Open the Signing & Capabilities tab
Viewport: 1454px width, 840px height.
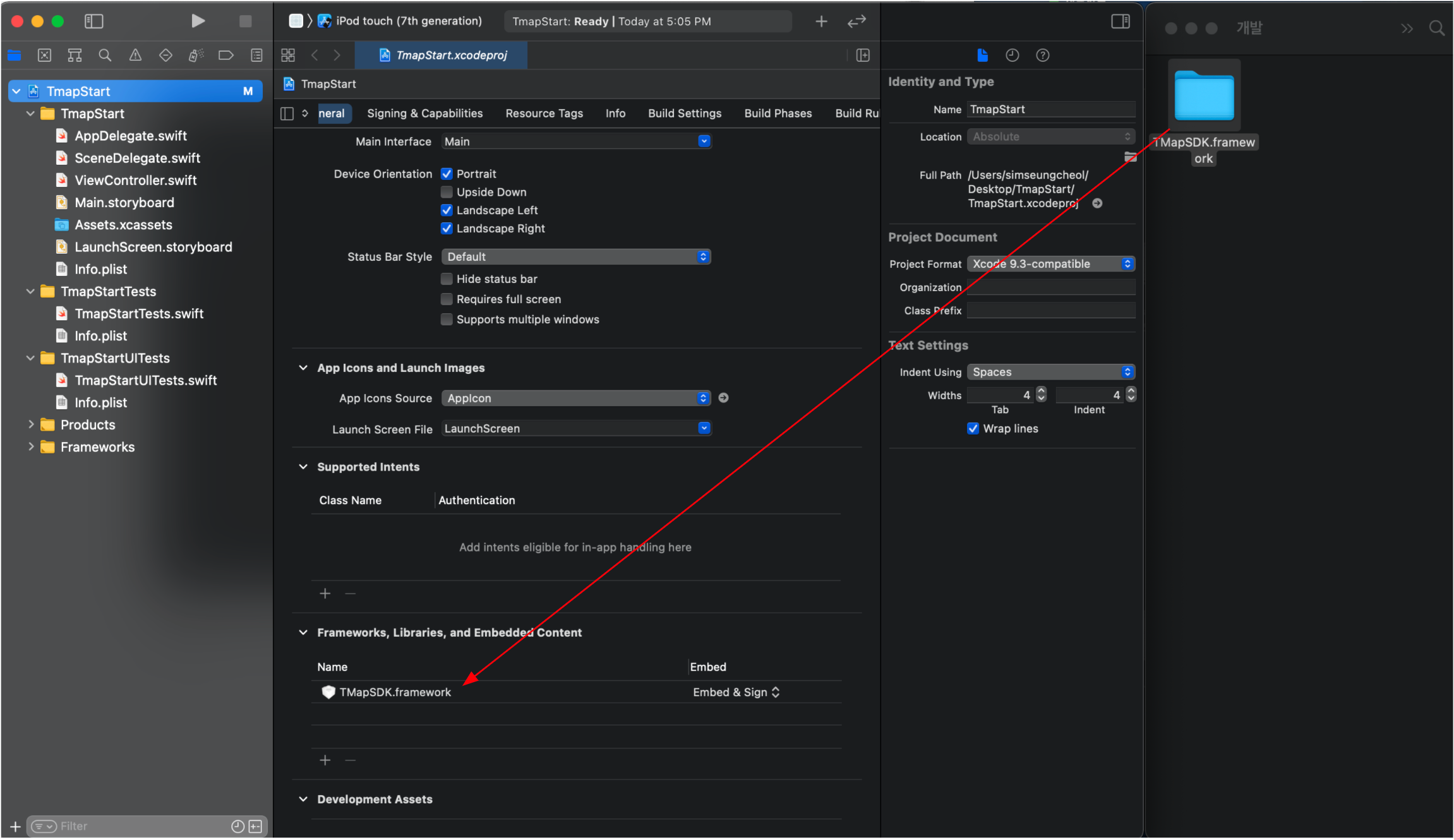[424, 114]
